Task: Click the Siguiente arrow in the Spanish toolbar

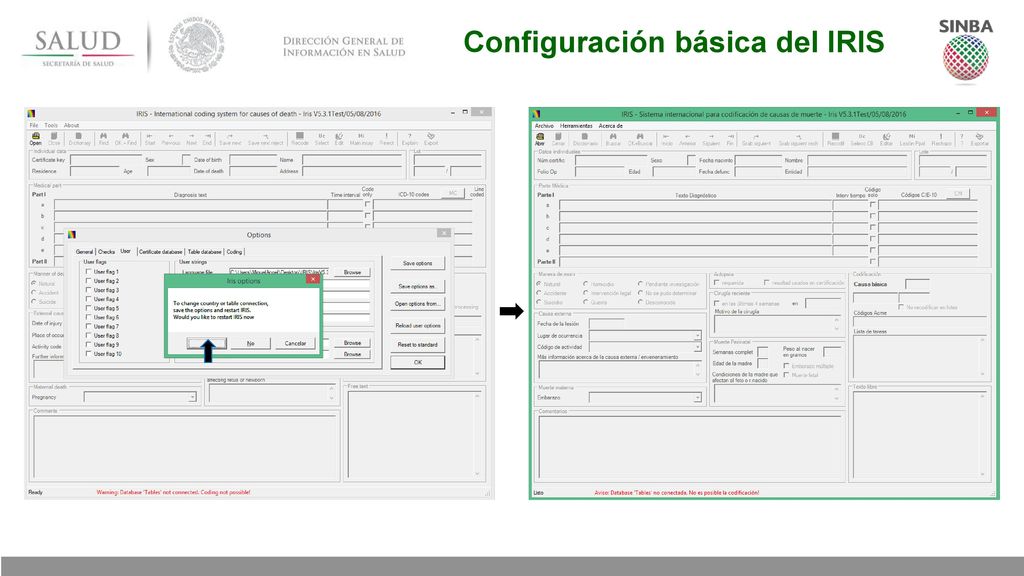Action: click(711, 139)
